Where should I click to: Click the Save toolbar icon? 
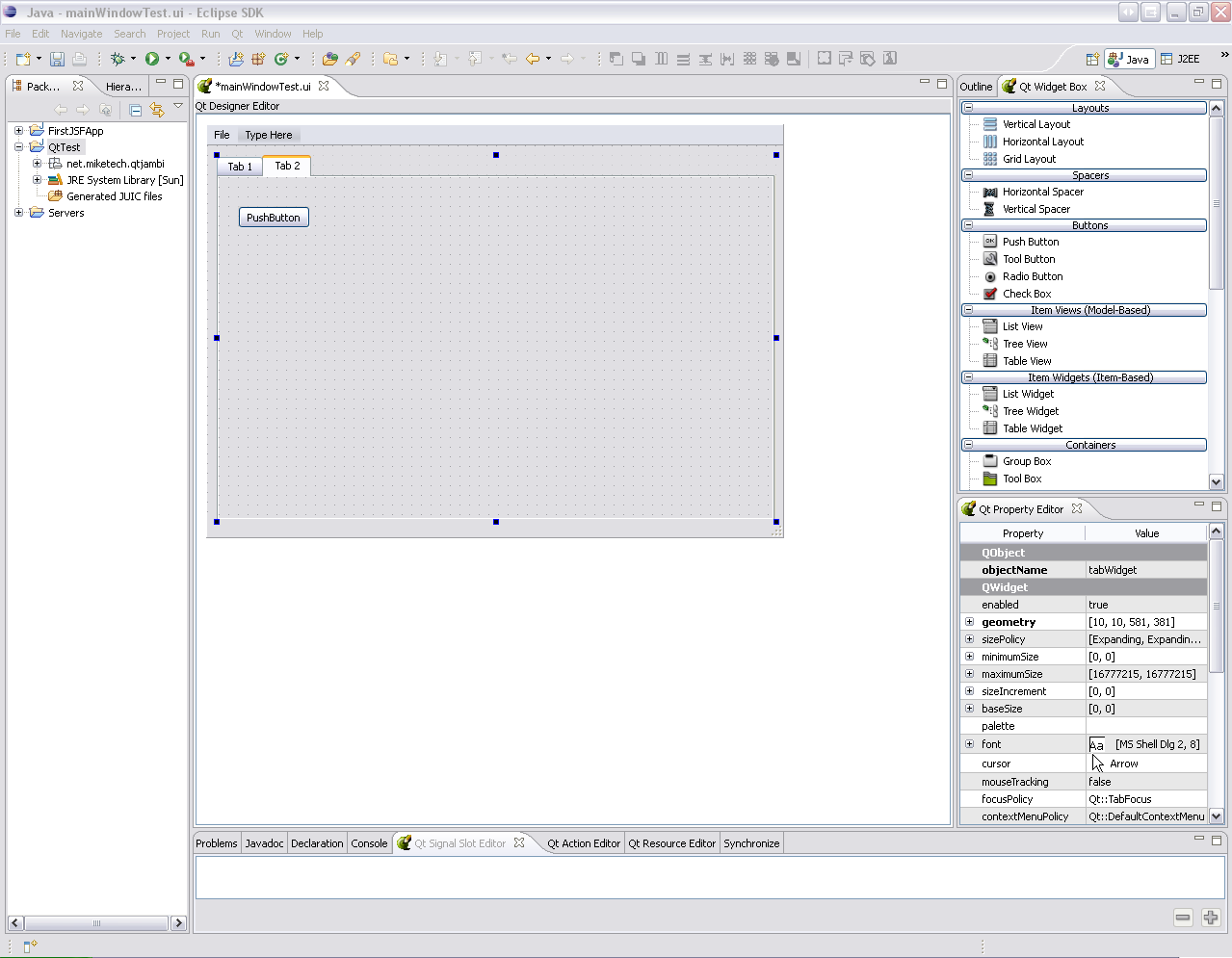(x=57, y=59)
